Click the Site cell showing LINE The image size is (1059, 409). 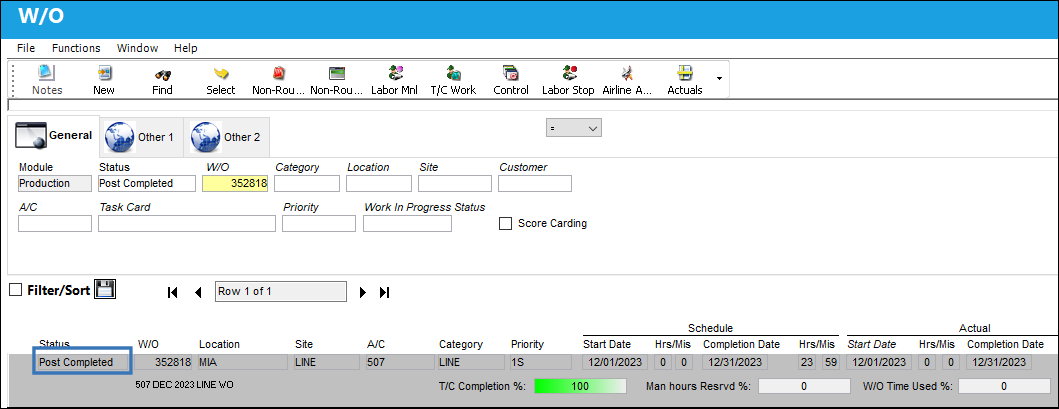coord(326,362)
